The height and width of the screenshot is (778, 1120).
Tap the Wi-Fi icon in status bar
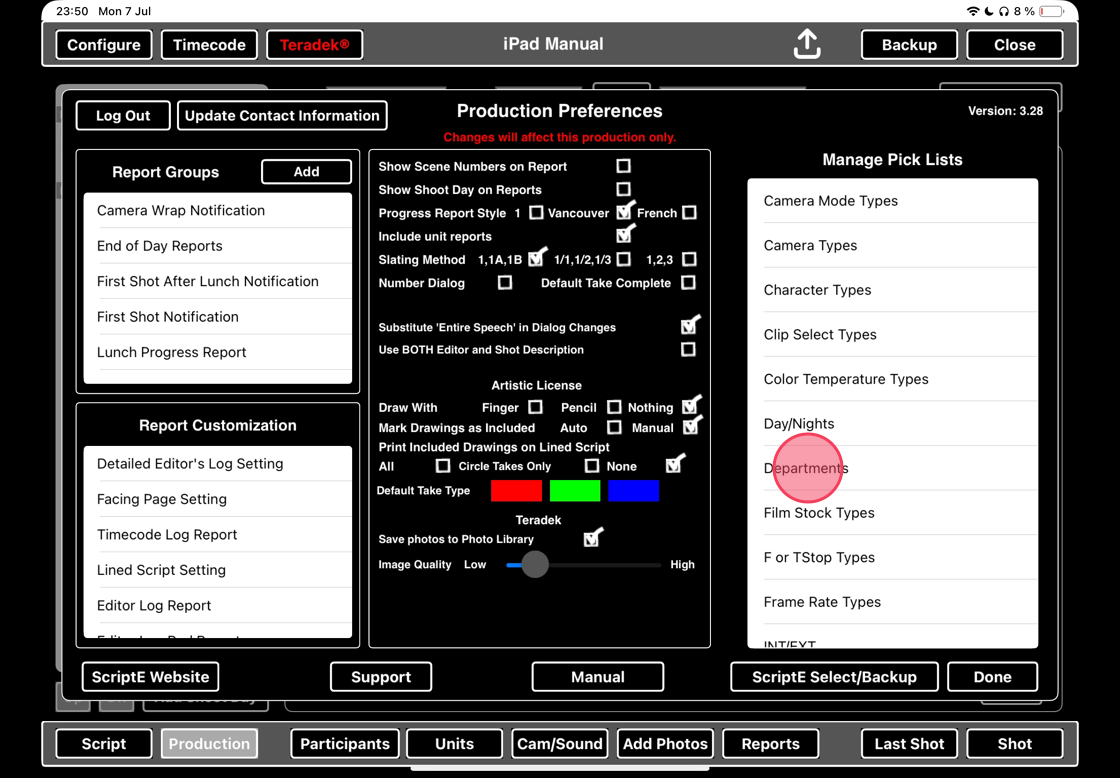972,11
